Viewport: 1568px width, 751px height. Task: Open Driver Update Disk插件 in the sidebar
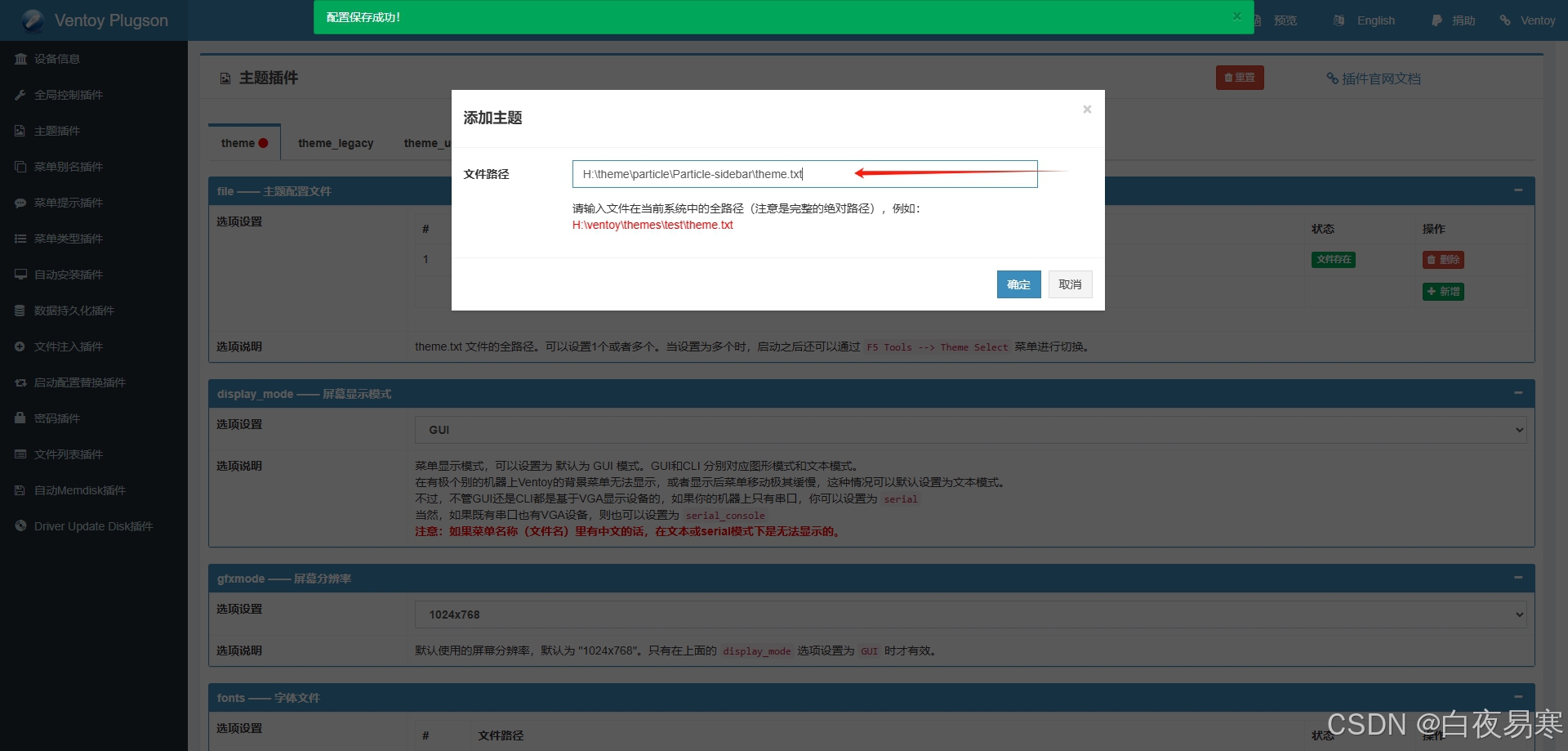(93, 526)
